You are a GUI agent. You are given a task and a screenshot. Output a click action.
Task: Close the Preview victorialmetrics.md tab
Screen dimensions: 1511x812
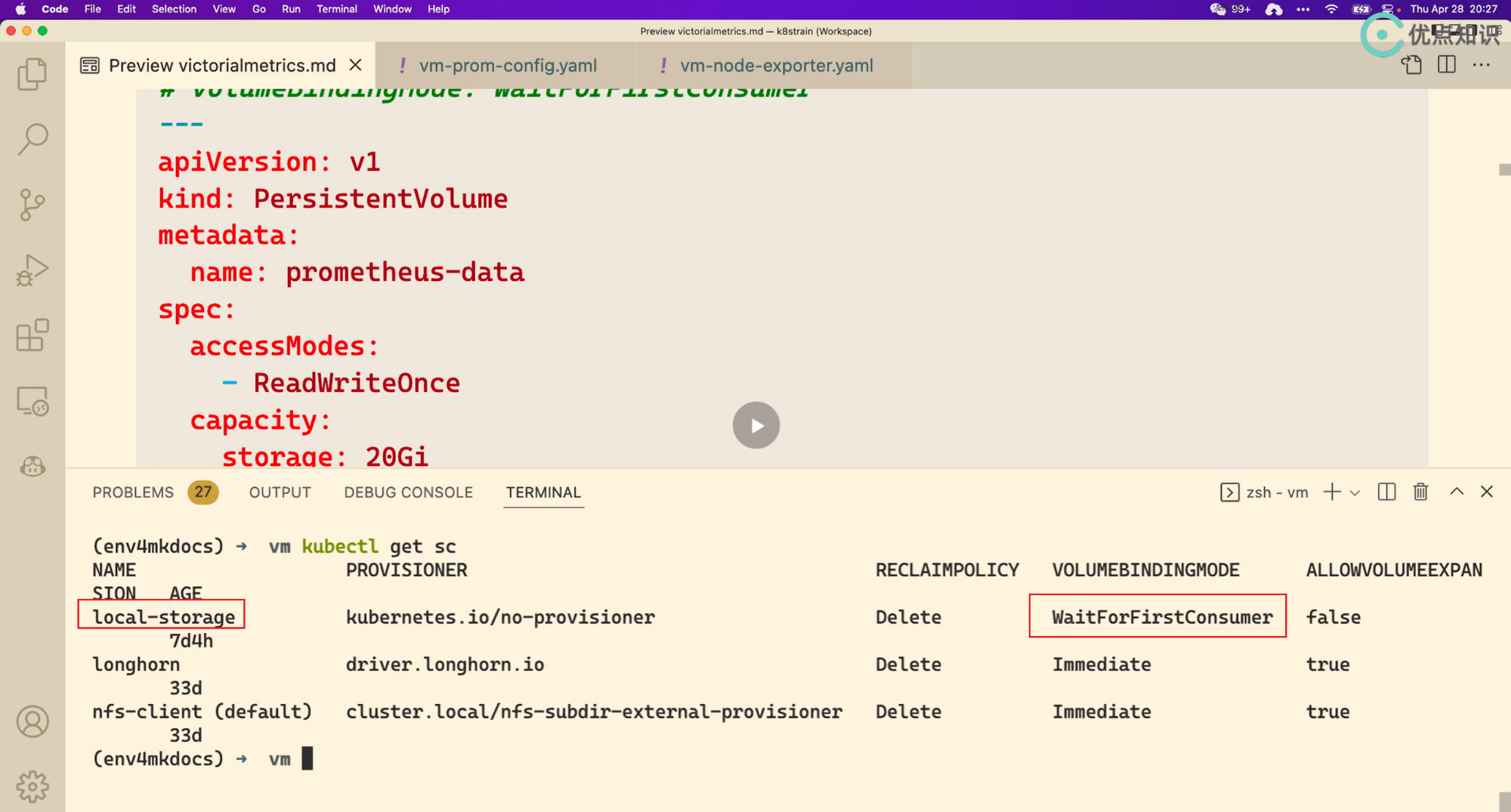click(x=355, y=66)
